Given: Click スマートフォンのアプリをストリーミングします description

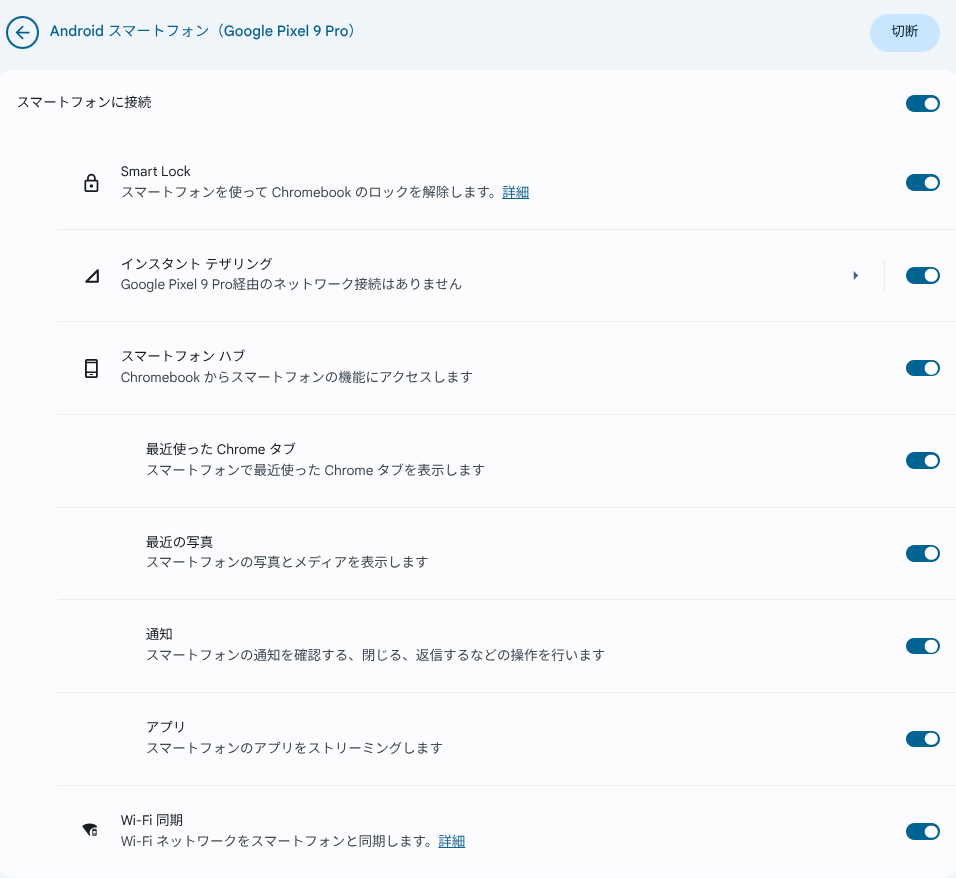Looking at the screenshot, I should coord(294,748).
